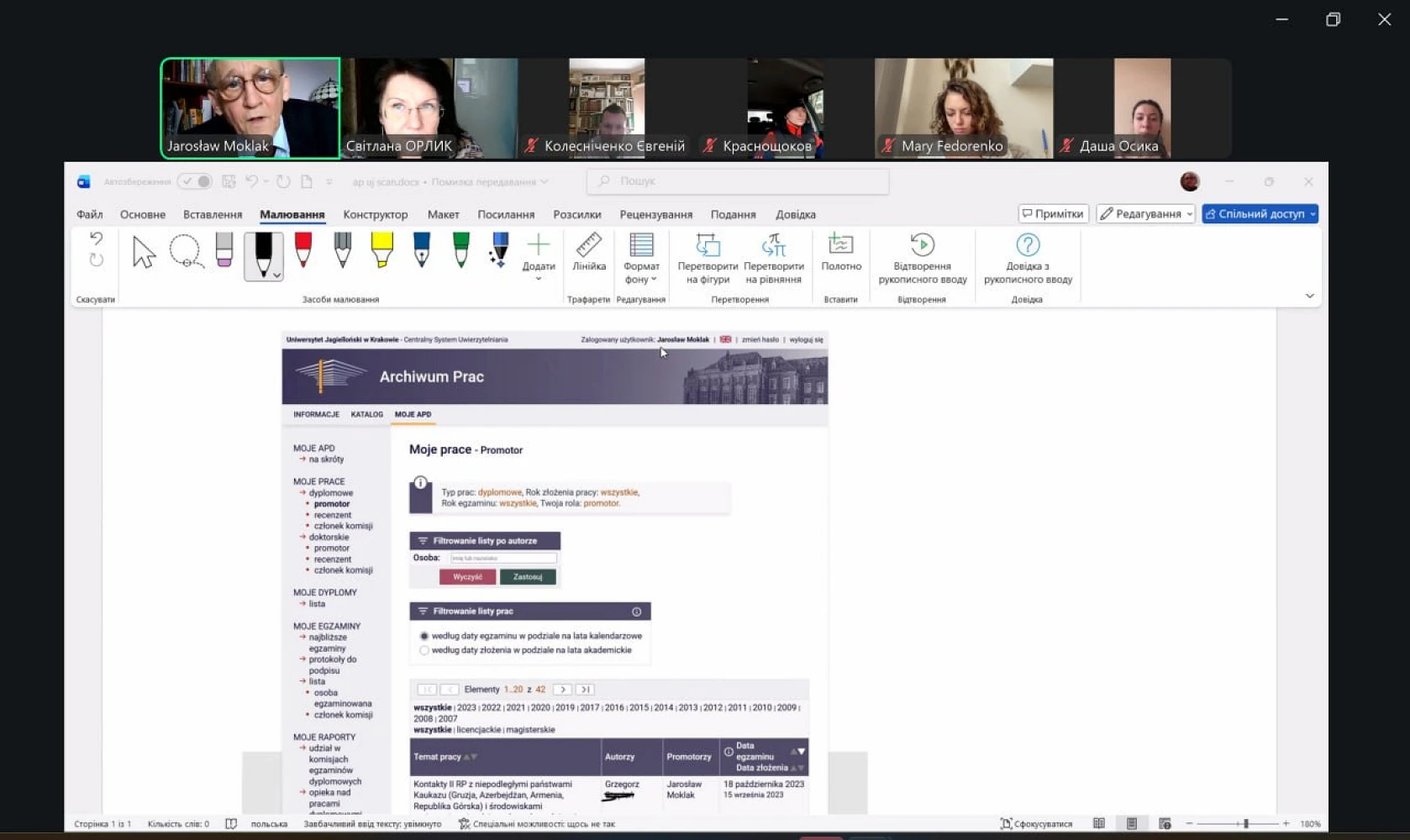The width and height of the screenshot is (1410, 840).
Task: Open the Вставлення ribbon tab
Action: (213, 215)
